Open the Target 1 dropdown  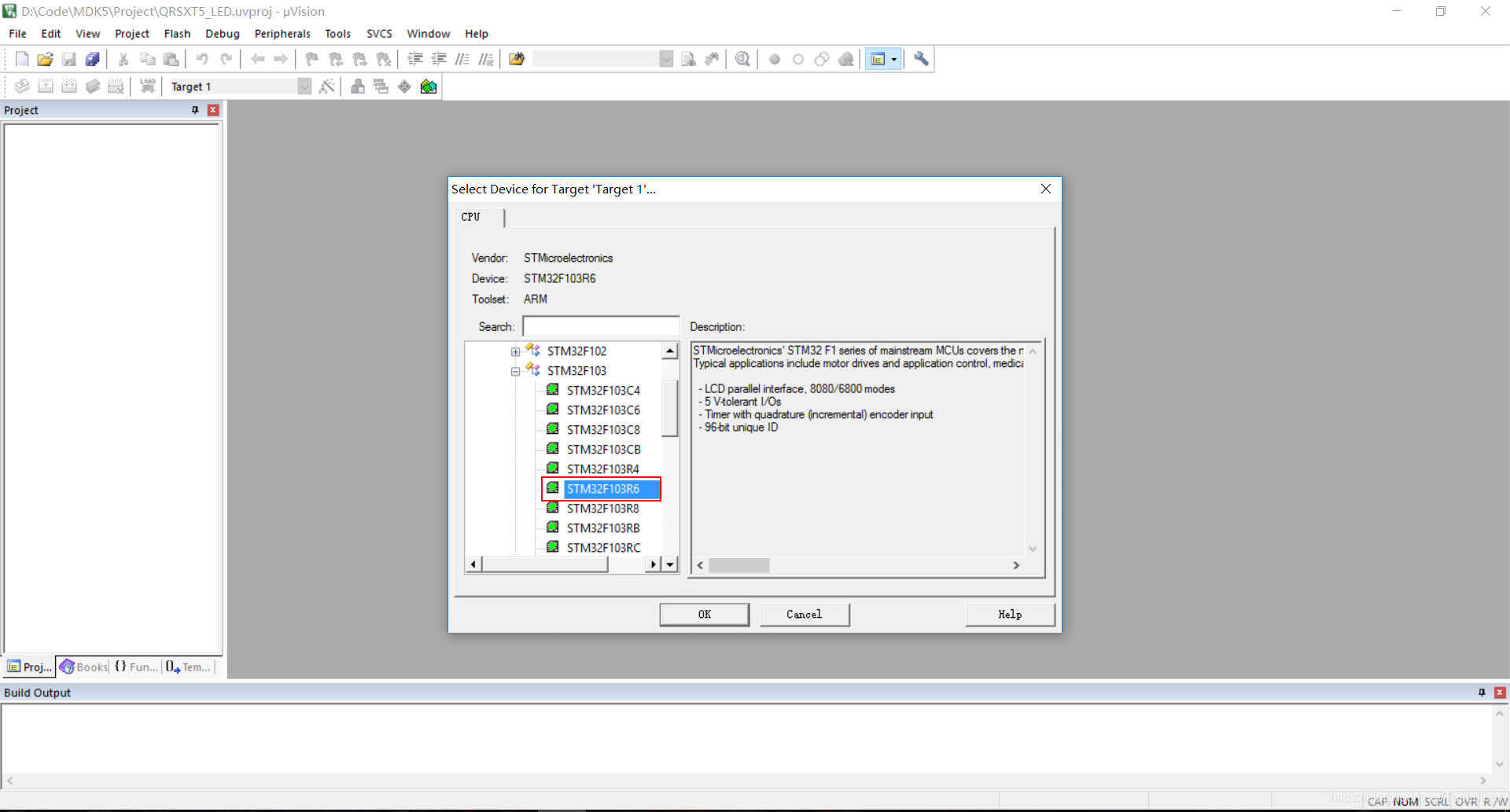304,86
